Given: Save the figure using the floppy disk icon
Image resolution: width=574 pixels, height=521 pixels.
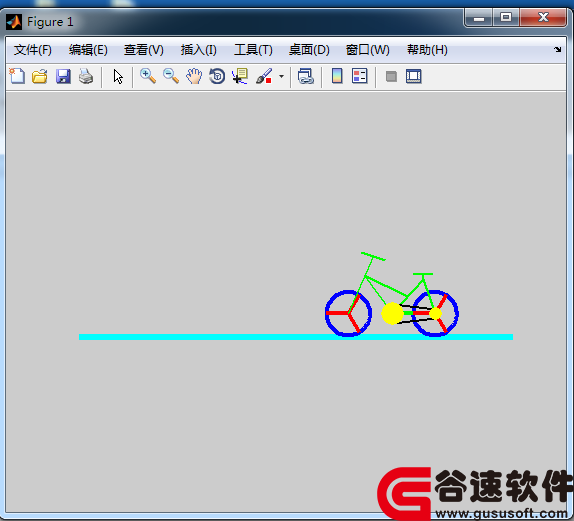Looking at the screenshot, I should (x=63, y=77).
